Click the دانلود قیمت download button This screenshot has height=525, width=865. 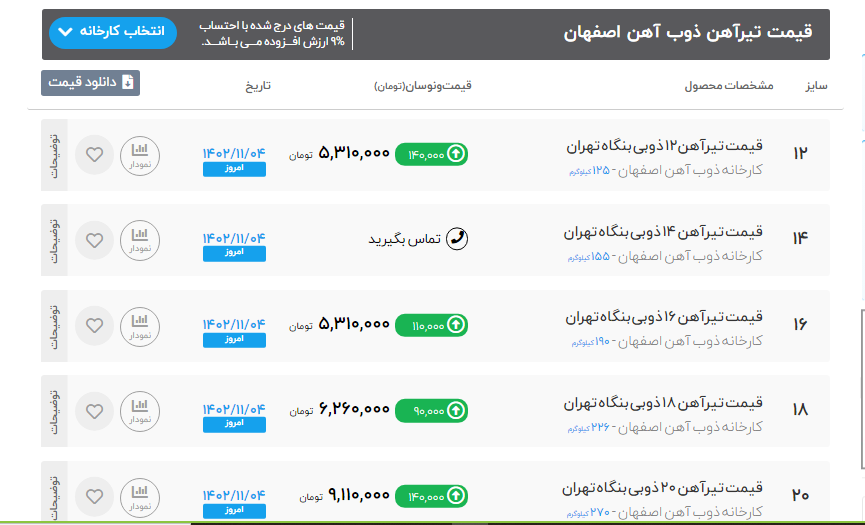91,83
